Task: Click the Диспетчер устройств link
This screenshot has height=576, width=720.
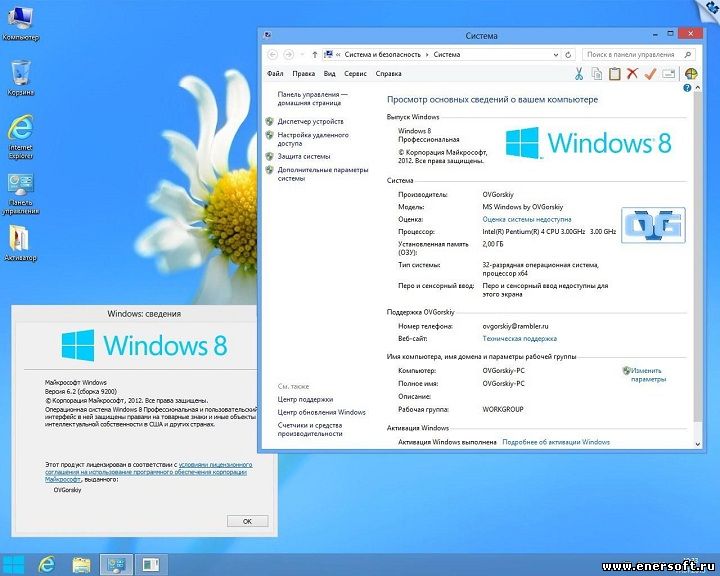Action: tap(310, 121)
